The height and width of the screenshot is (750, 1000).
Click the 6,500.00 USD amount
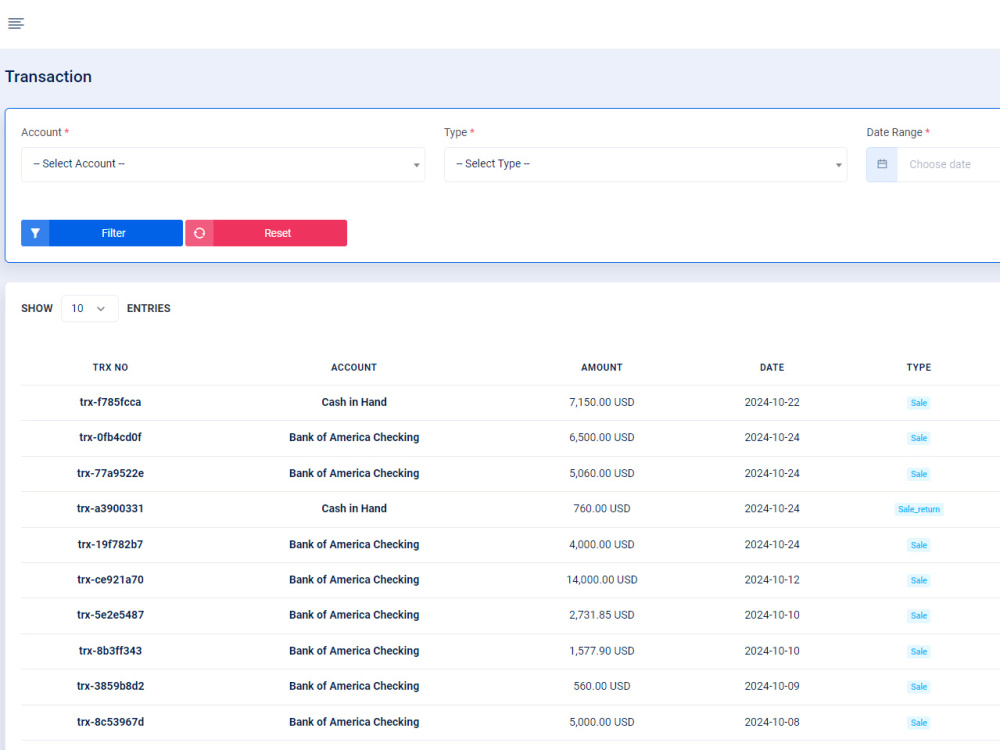pos(601,438)
